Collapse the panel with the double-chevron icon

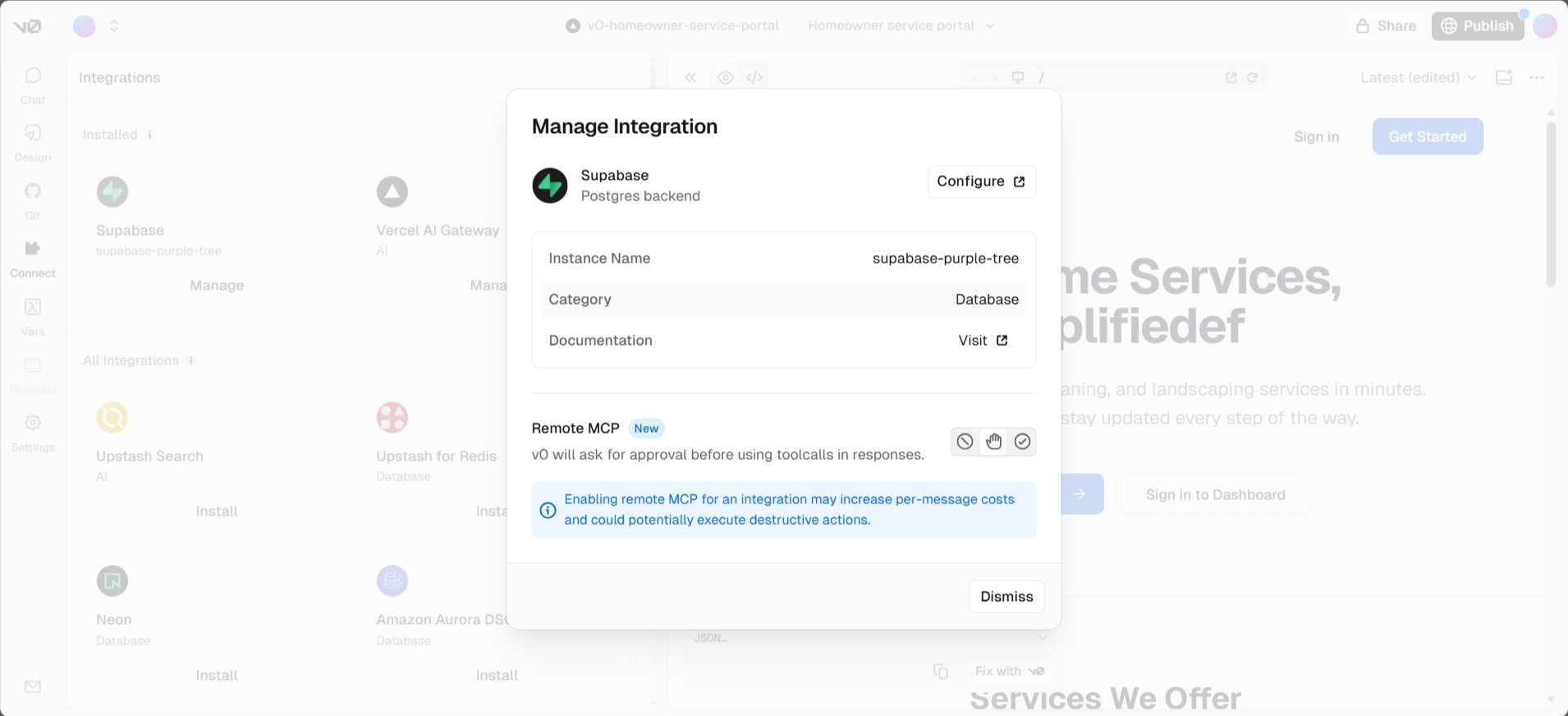690,77
